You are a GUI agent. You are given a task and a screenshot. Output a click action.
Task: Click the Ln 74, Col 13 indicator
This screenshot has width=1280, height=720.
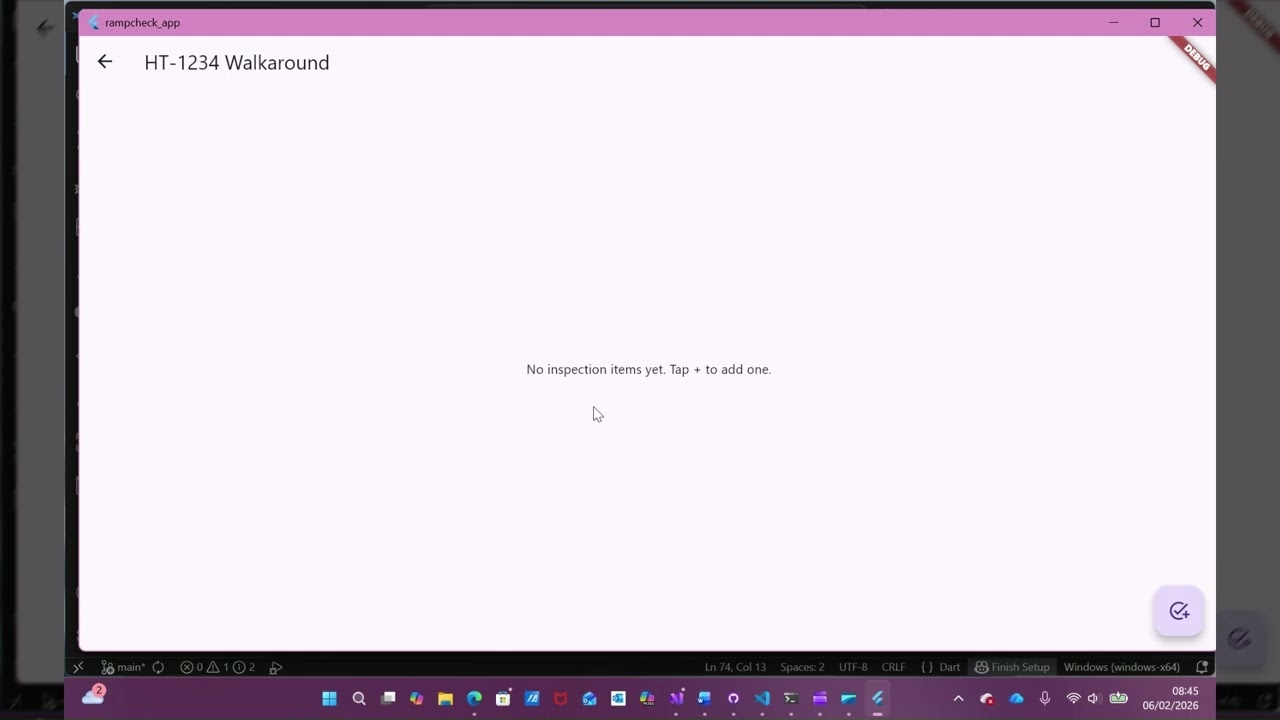735,667
